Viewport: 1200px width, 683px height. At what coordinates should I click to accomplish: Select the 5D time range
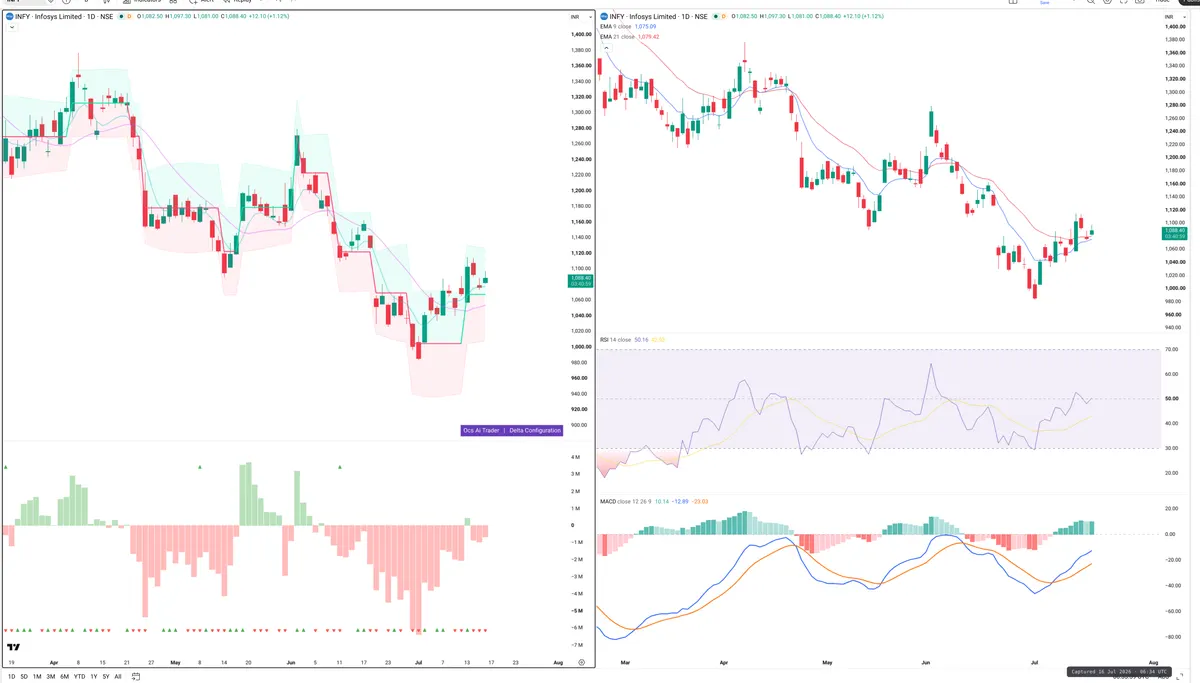click(24, 677)
